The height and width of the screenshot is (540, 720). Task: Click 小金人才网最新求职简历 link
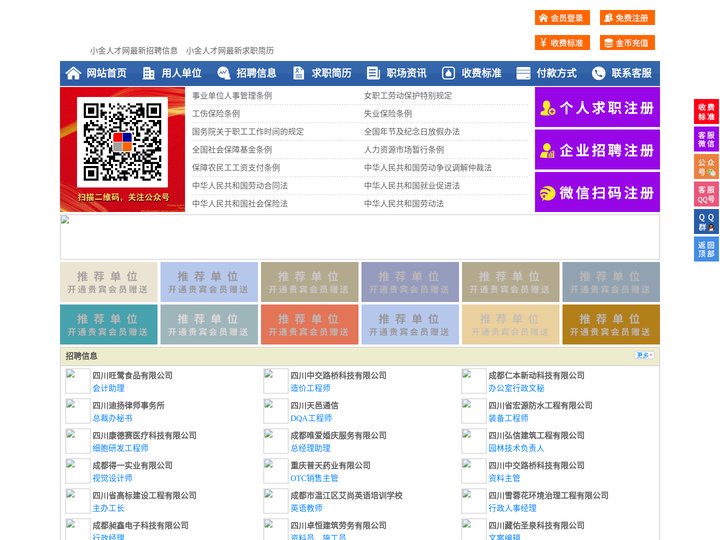click(230, 51)
